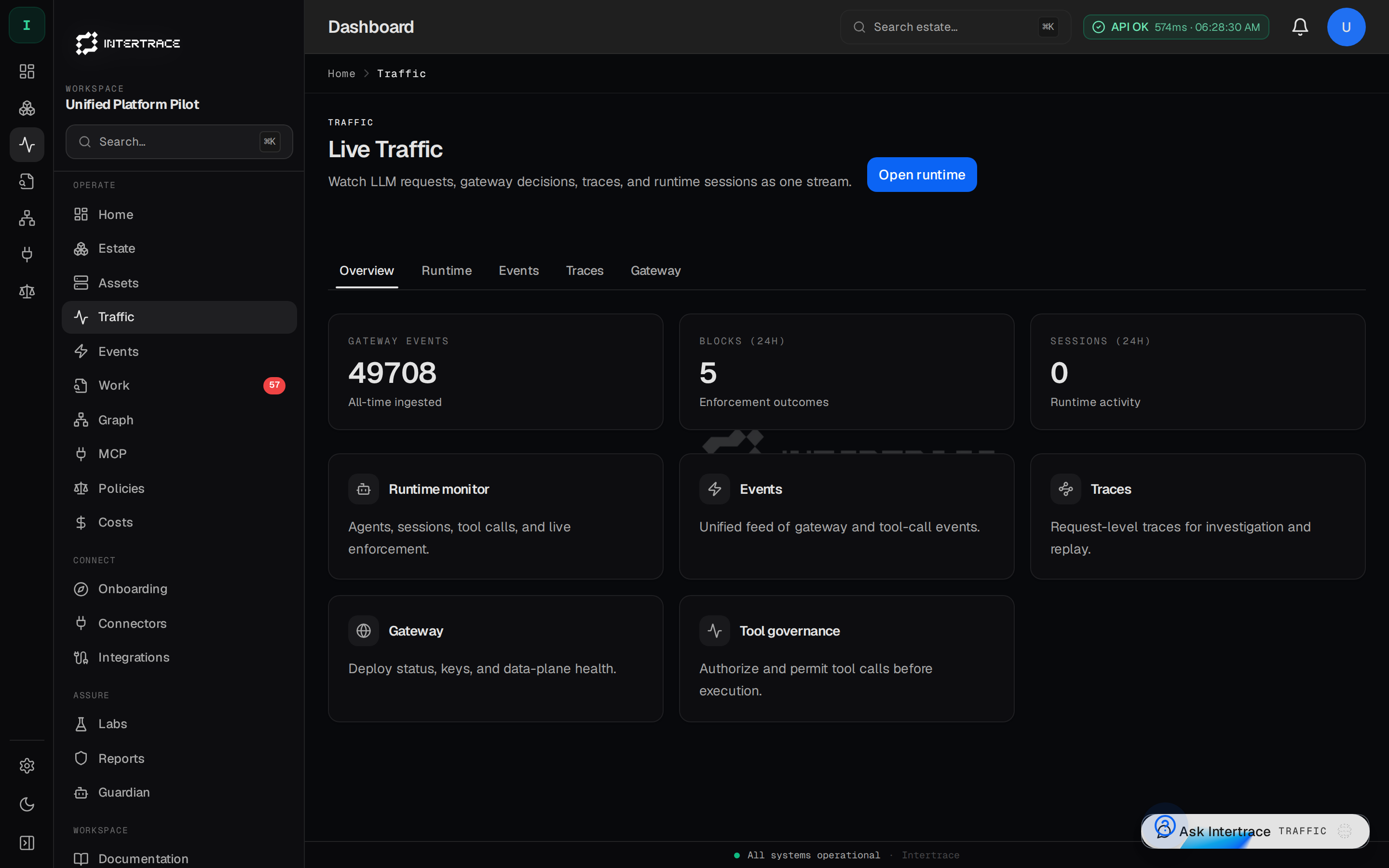The image size is (1389, 868).
Task: Click the Runtime monitor card icon
Action: (x=363, y=489)
